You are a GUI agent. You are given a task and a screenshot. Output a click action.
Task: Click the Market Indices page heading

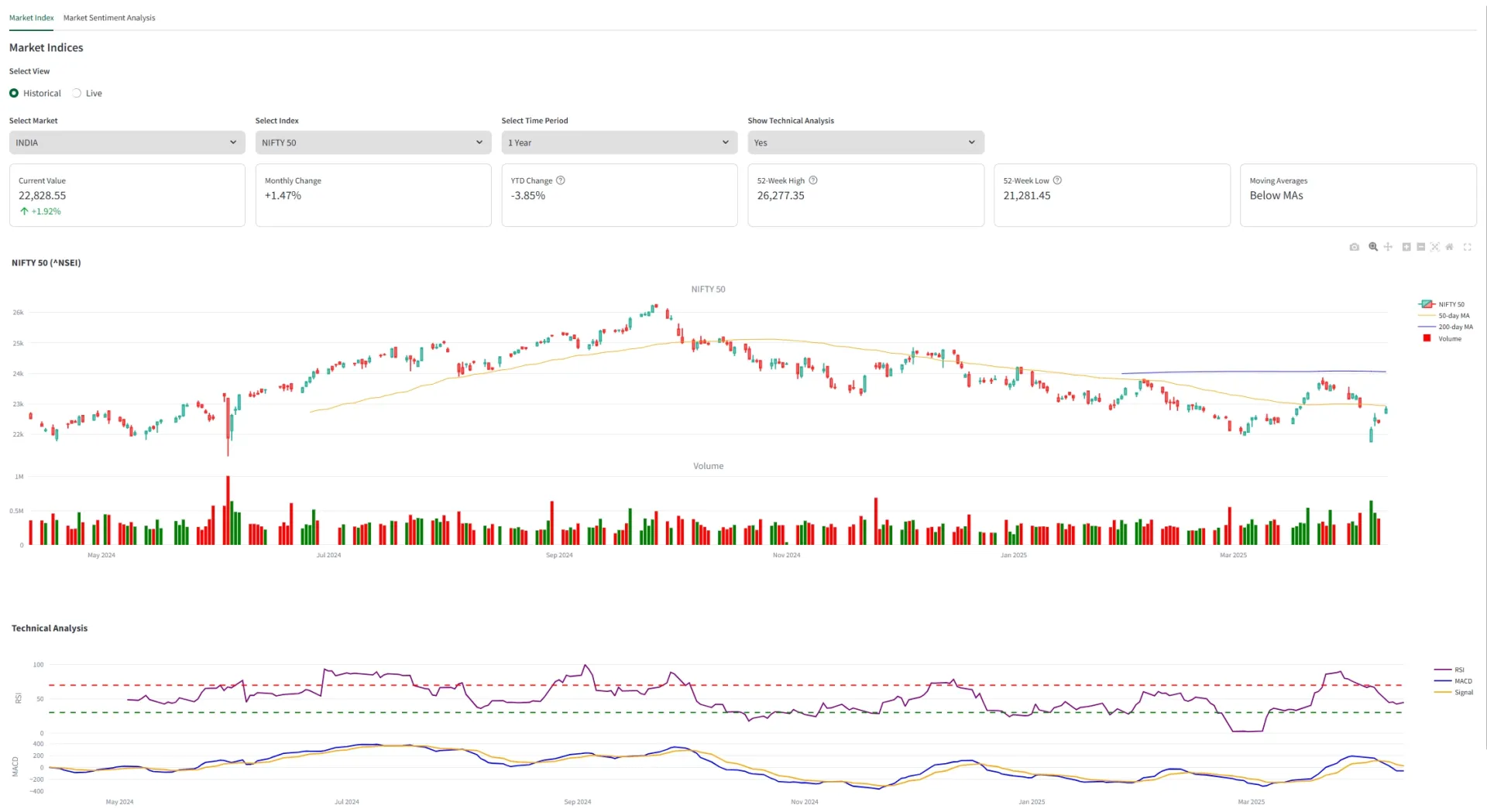[46, 48]
